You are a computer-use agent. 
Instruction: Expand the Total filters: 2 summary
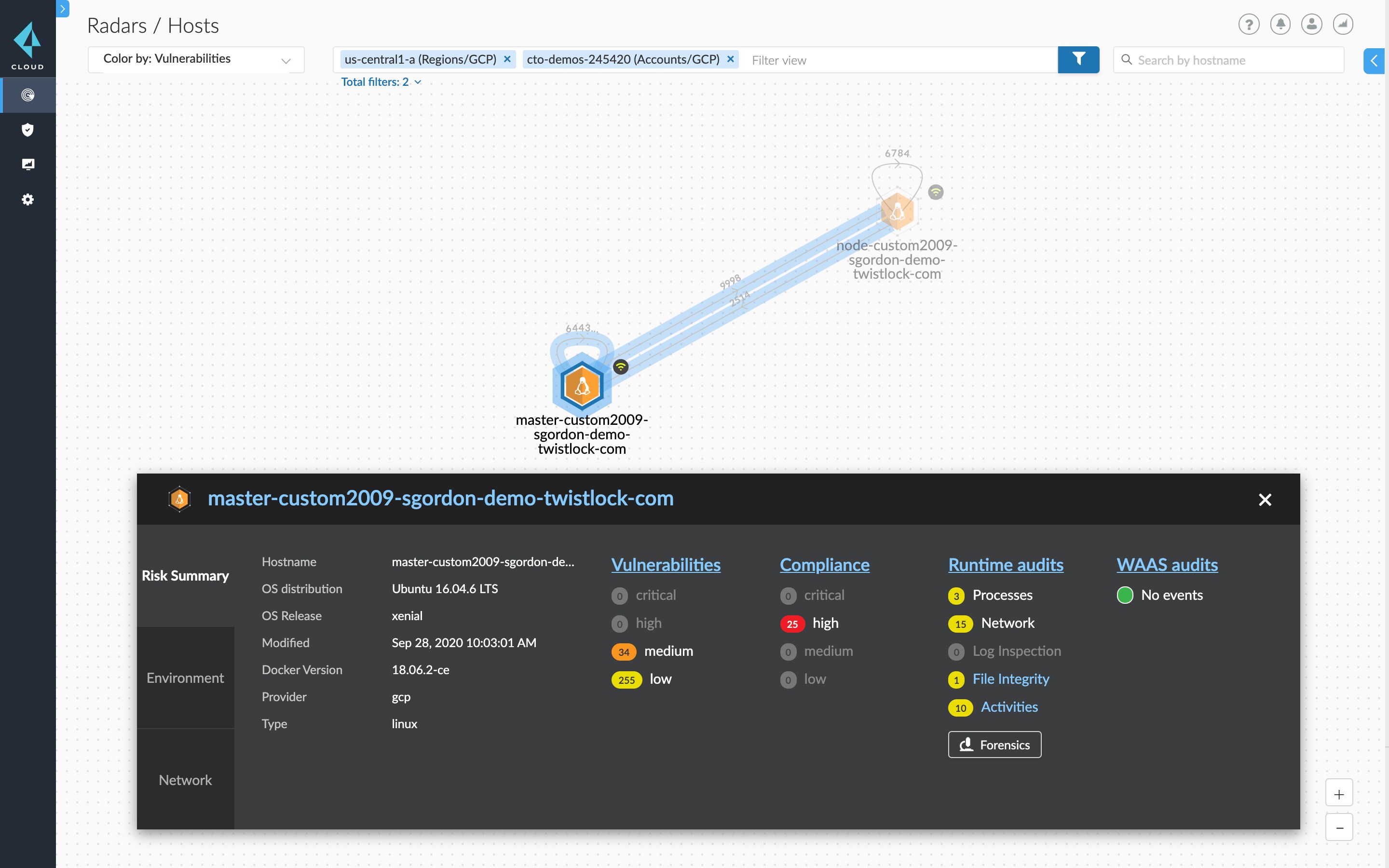tap(381, 81)
